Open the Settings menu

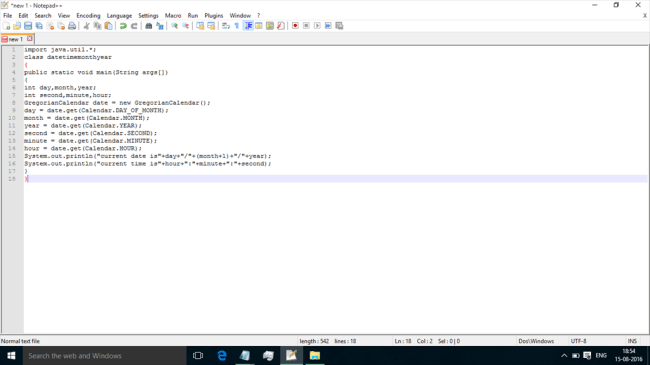[148, 15]
